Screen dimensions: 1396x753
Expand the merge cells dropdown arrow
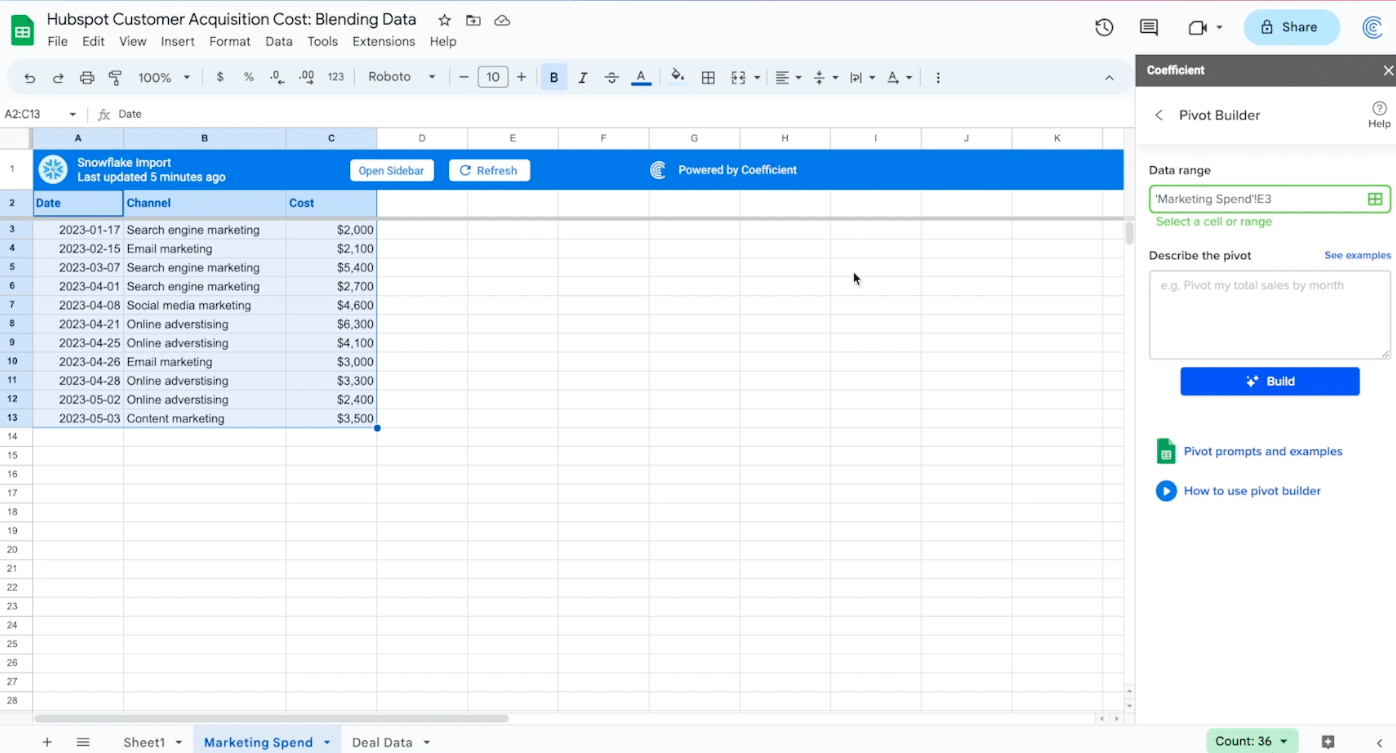tap(757, 77)
